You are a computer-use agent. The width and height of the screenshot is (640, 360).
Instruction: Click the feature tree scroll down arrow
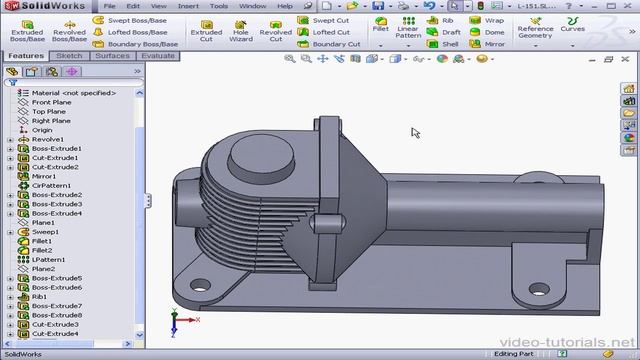click(x=139, y=335)
